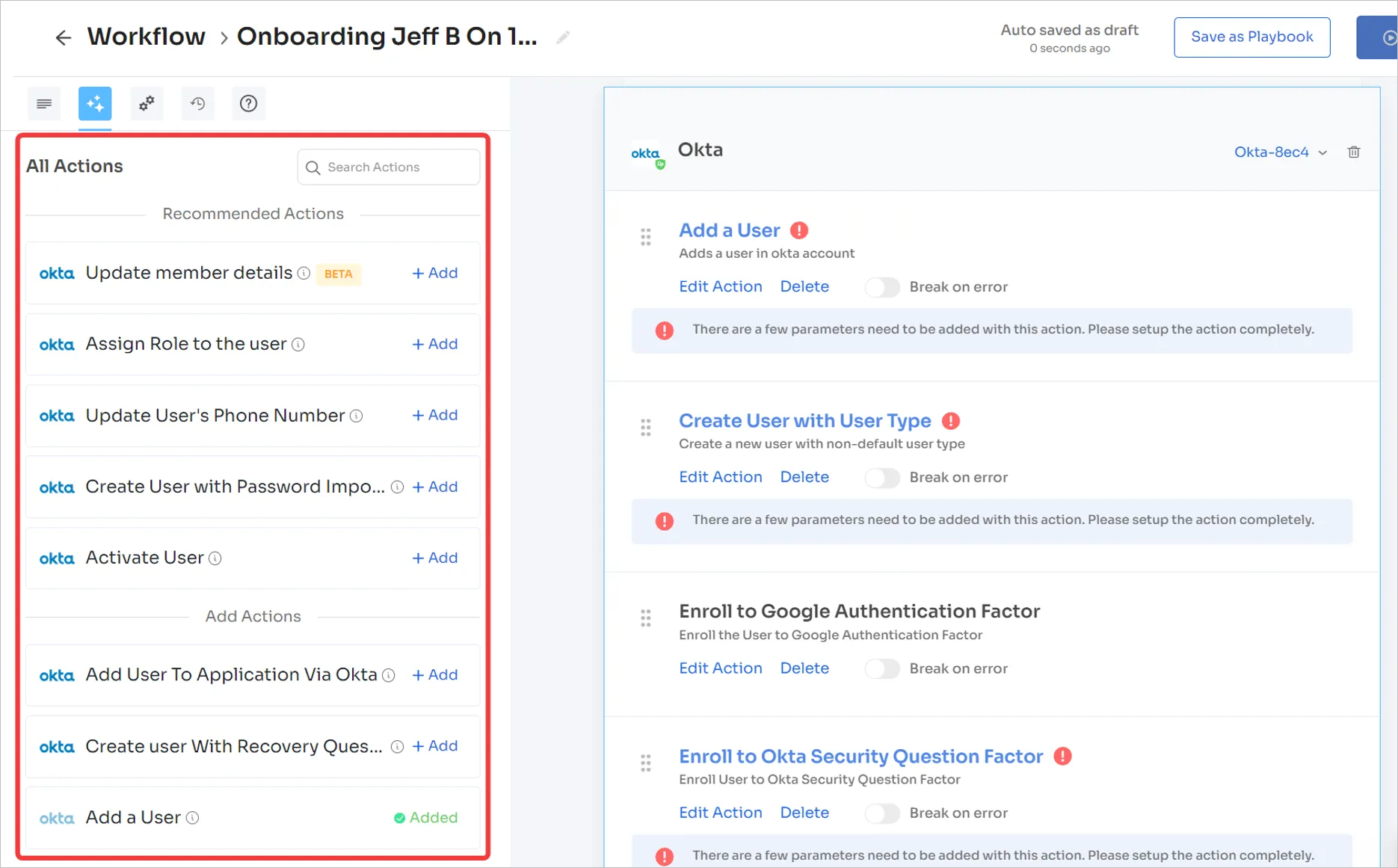Show info for Create user With Recovery Question
Screen dimensions: 1398x868
tap(398, 747)
